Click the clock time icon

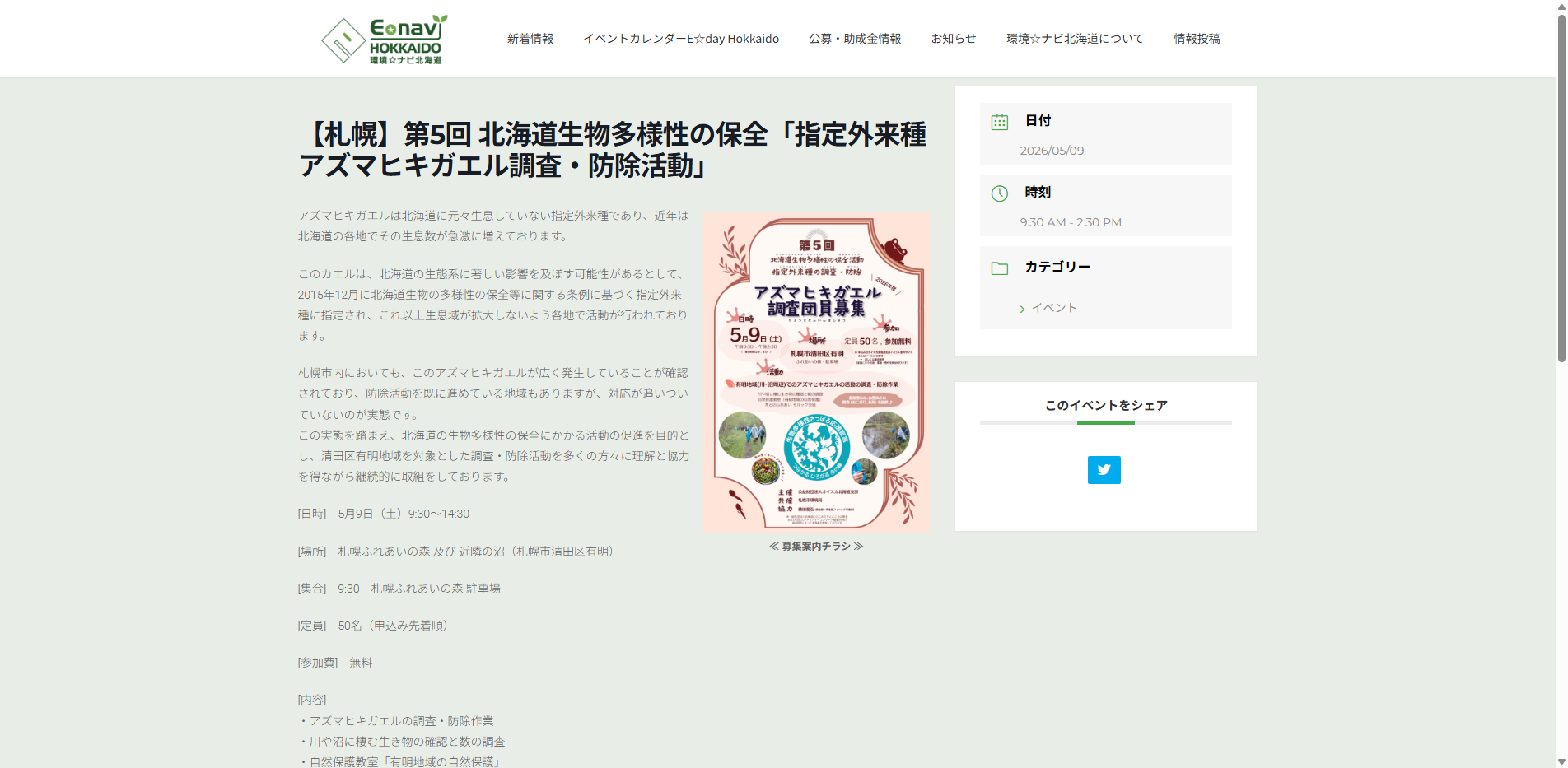(999, 193)
